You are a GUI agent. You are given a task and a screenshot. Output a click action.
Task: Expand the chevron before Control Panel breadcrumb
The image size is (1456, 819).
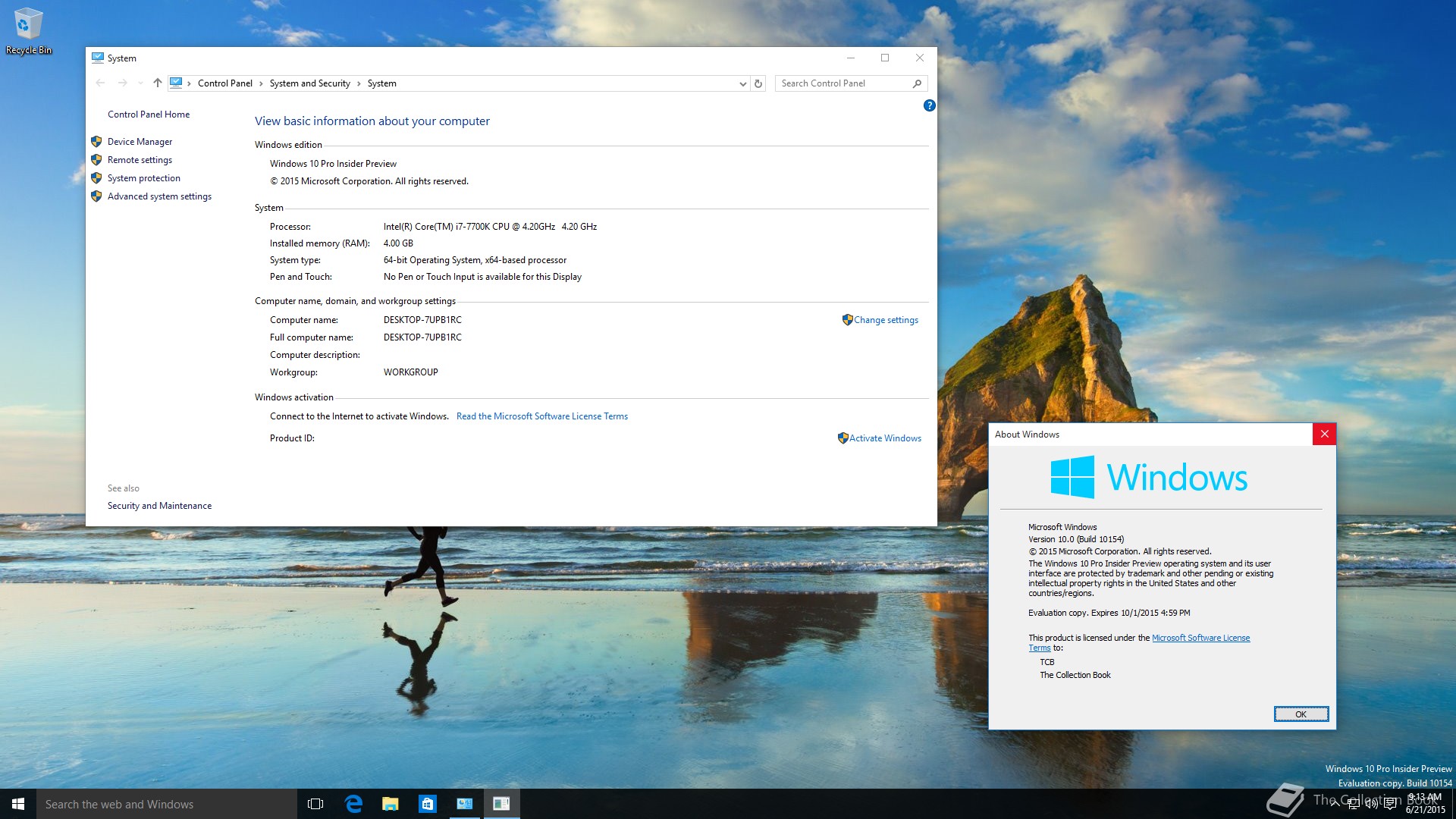tap(190, 83)
